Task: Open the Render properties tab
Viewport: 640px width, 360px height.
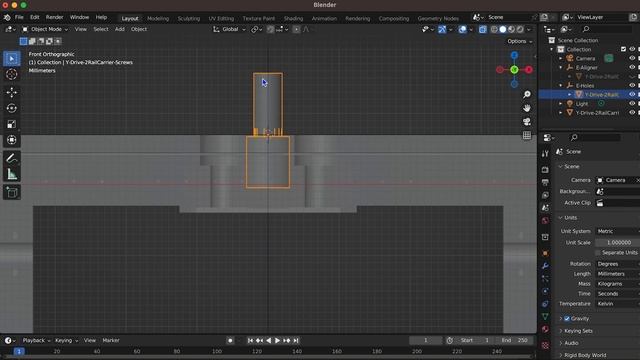Action: [545, 169]
